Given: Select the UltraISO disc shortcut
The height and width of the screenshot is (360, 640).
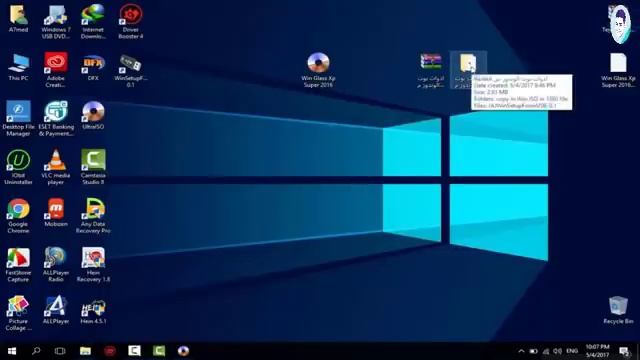Looking at the screenshot, I should coord(93,111).
